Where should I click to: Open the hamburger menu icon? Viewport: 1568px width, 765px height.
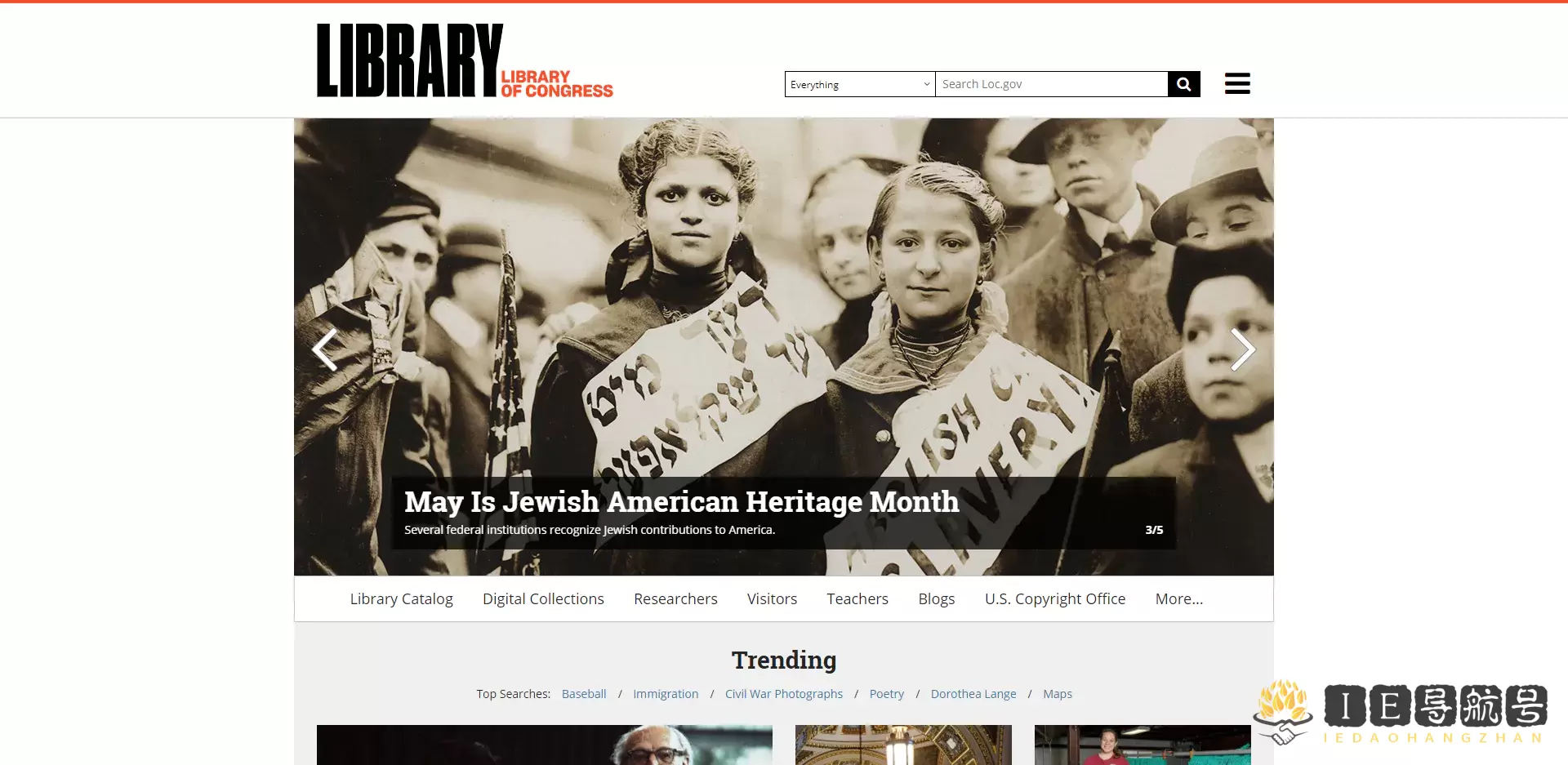pyautogui.click(x=1237, y=83)
